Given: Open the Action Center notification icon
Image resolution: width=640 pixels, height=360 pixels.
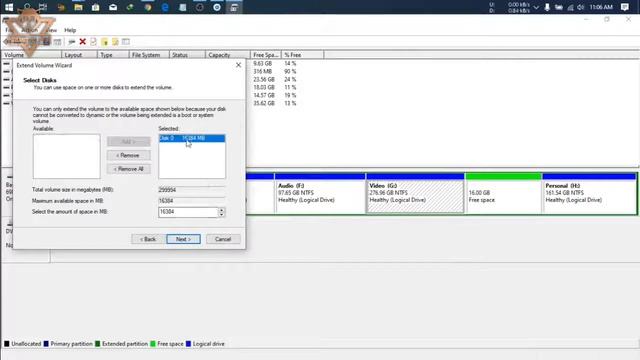Looking at the screenshot, I should [624, 7].
